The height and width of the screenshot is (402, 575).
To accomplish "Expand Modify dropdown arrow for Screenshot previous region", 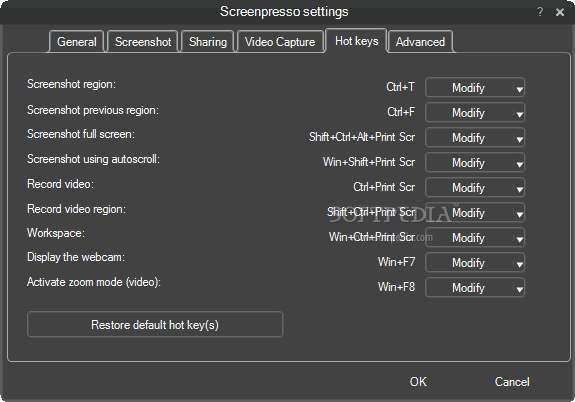I will click(x=519, y=113).
